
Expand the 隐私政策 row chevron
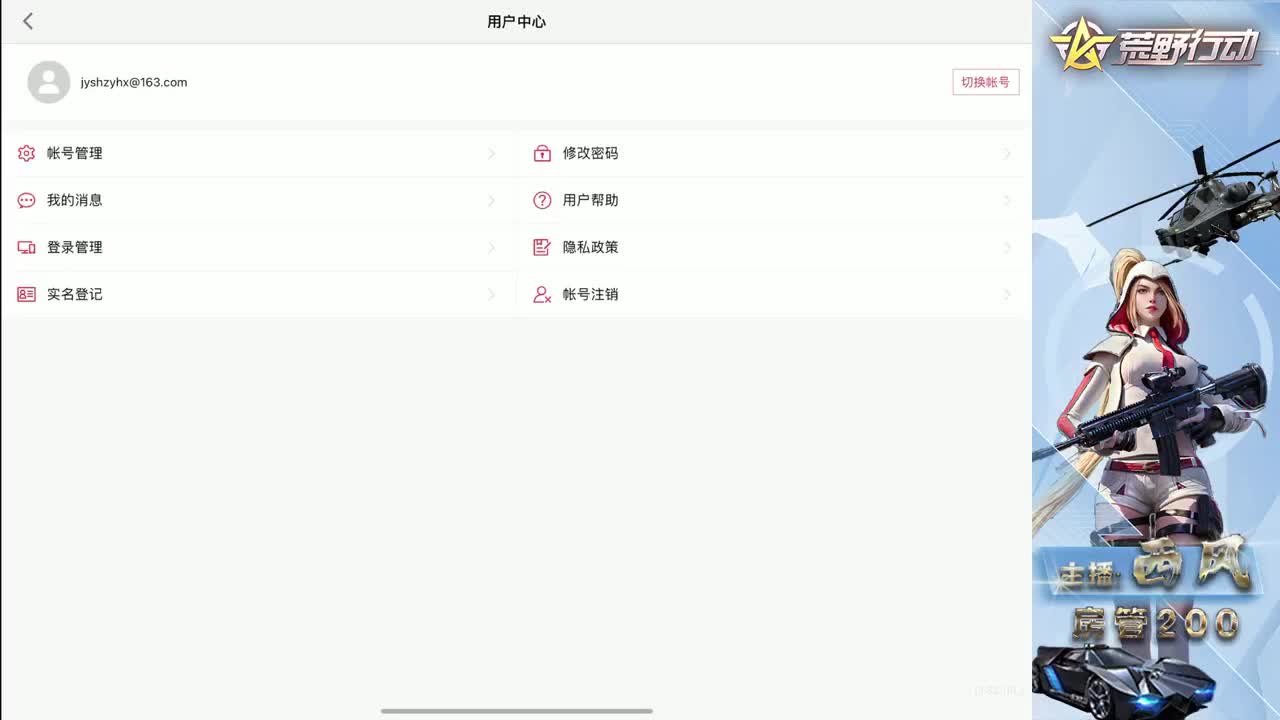click(1007, 247)
